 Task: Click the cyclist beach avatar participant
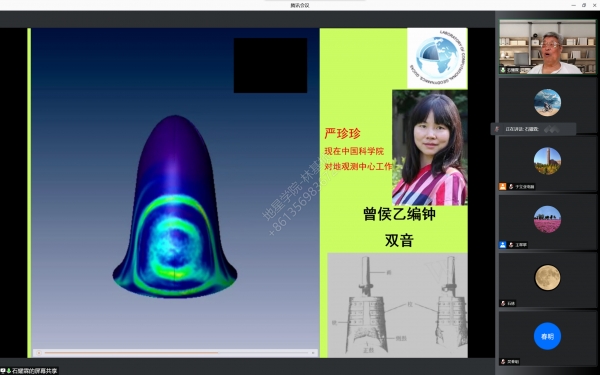coord(547,103)
